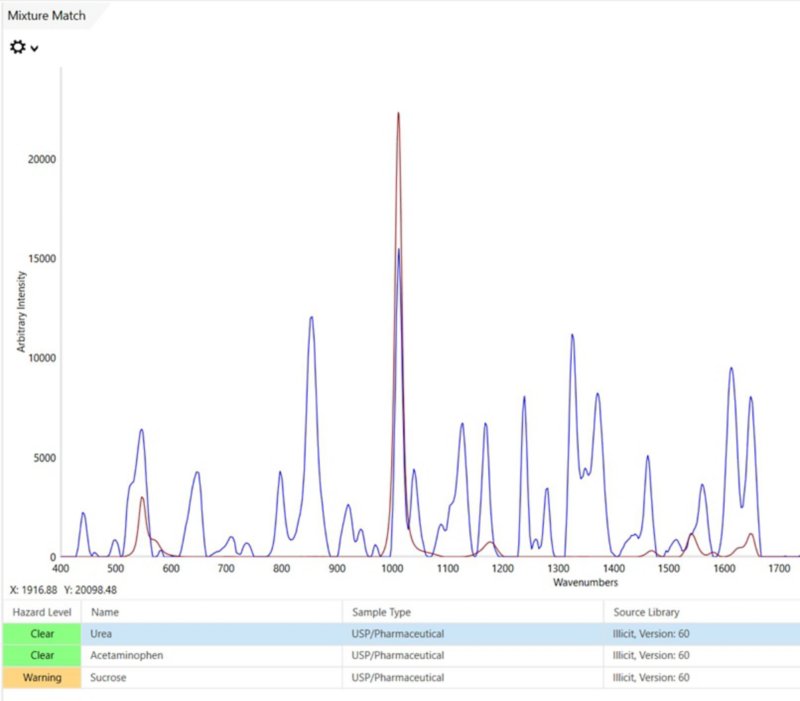The height and width of the screenshot is (701, 800).
Task: Click the Clear hazard cell for Acetaminophen
Action: pyautogui.click(x=42, y=656)
